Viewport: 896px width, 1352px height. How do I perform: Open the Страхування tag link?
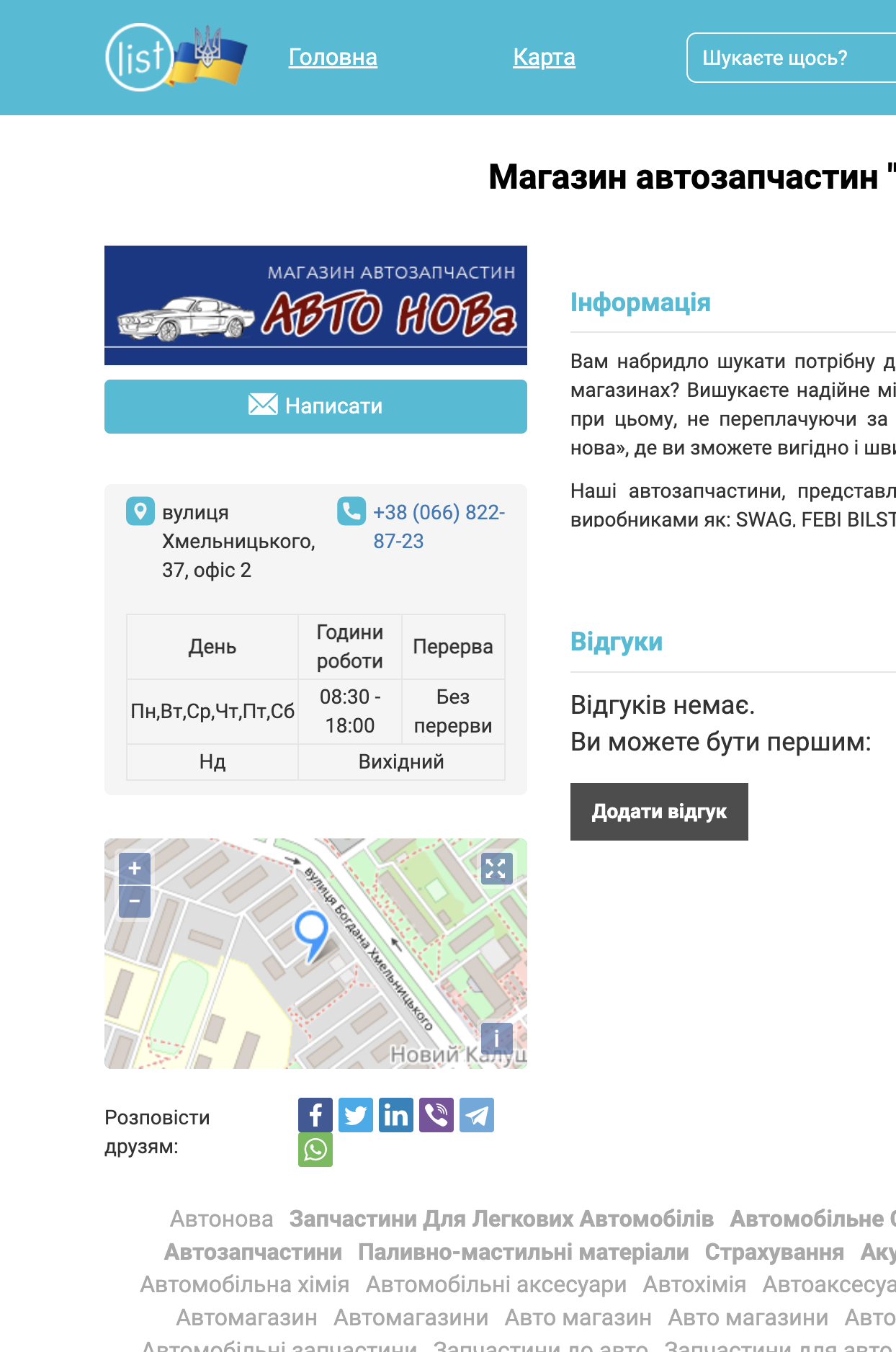(774, 1252)
